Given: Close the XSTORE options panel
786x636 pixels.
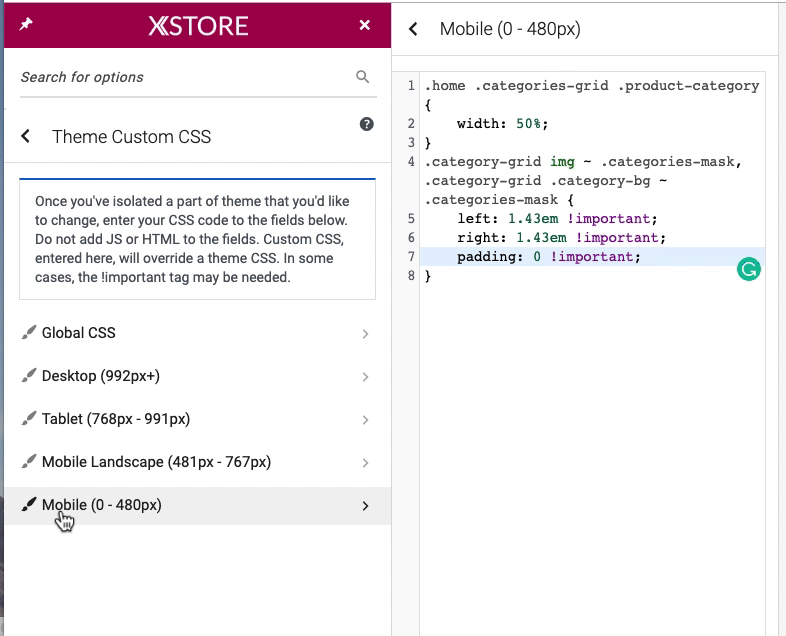Looking at the screenshot, I should pyautogui.click(x=365, y=25).
